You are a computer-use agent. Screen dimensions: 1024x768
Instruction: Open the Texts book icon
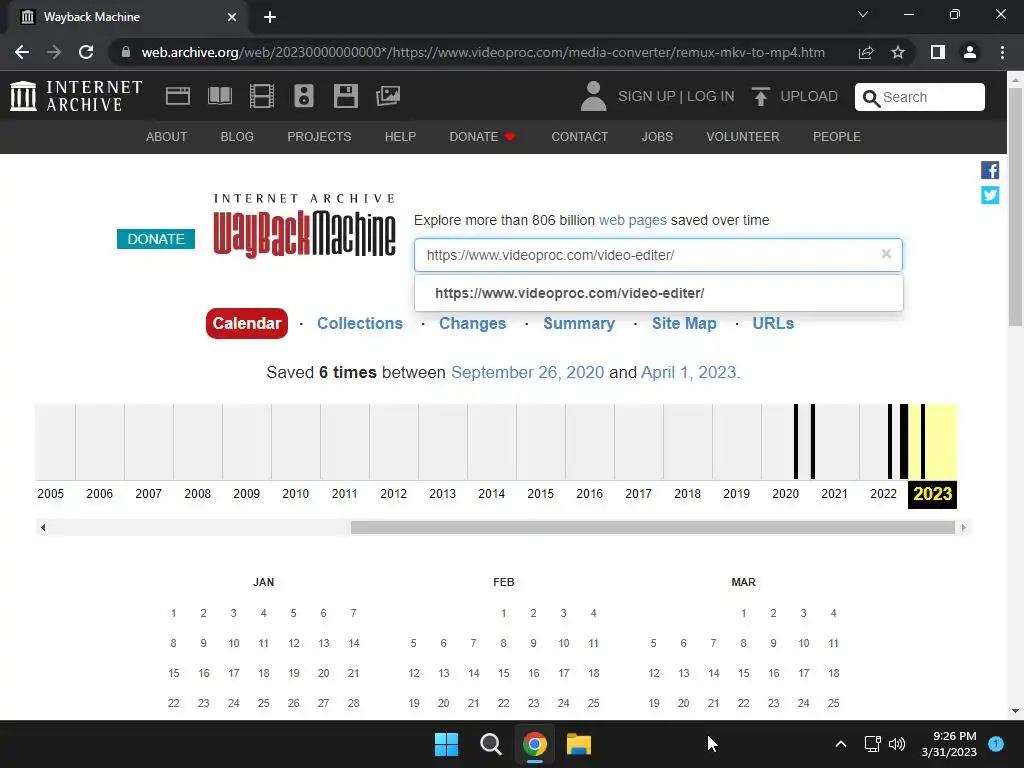click(x=219, y=96)
